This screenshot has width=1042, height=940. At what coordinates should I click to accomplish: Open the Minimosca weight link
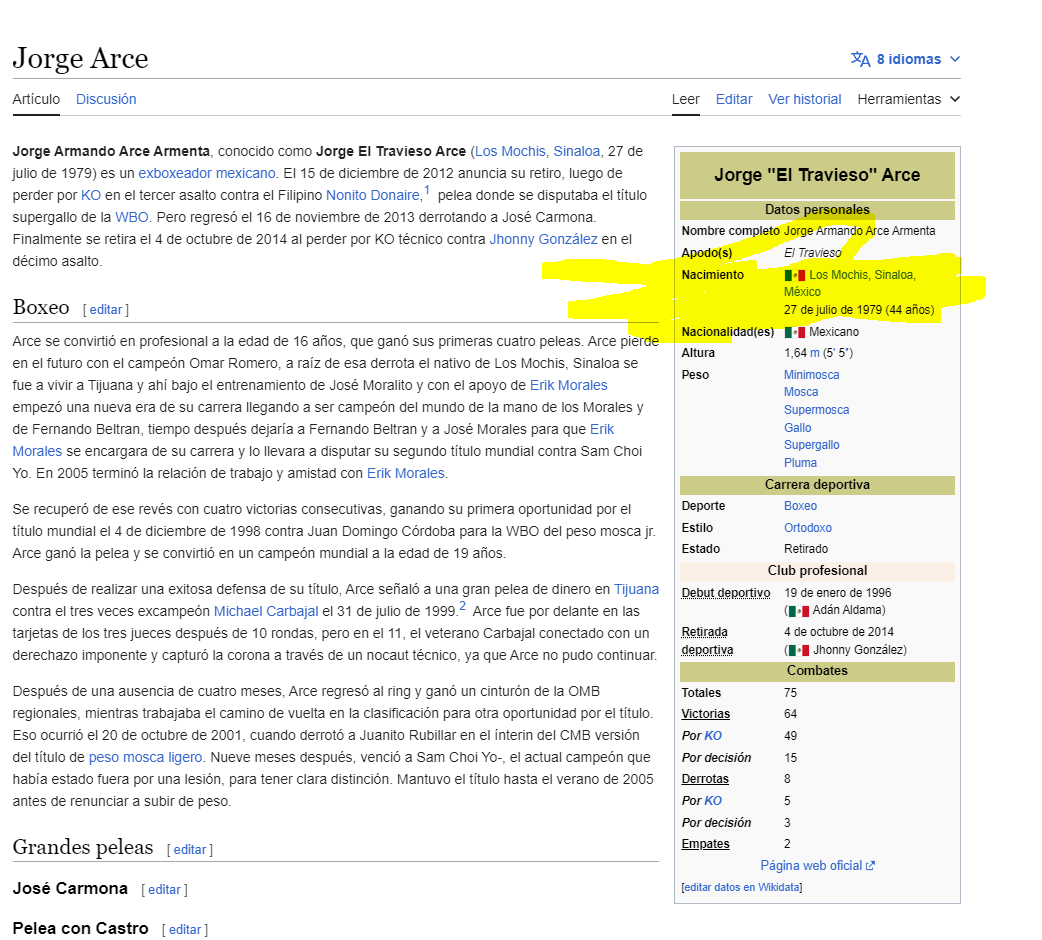tap(811, 375)
